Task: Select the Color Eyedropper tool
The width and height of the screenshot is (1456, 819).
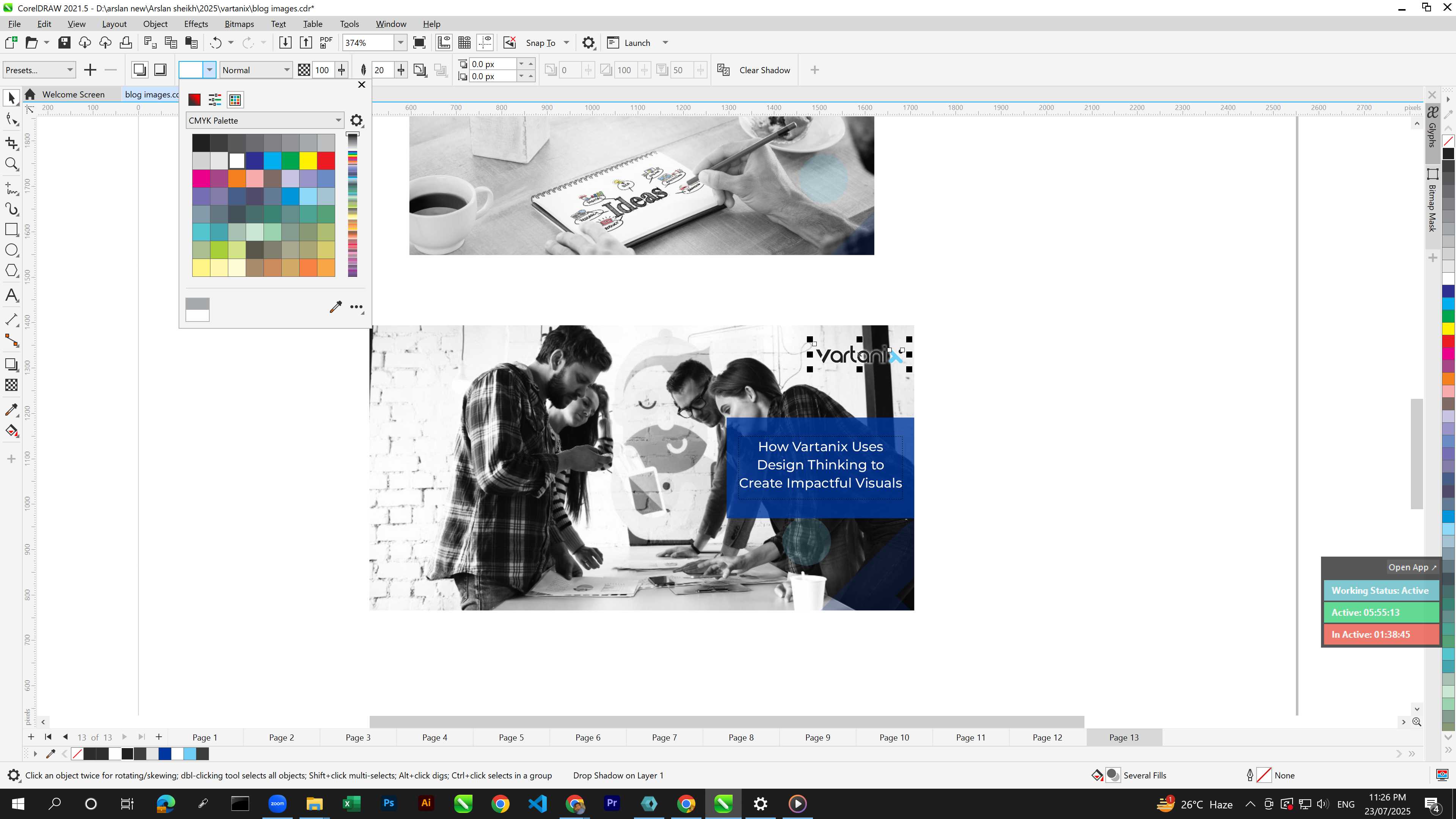Action: 11,410
